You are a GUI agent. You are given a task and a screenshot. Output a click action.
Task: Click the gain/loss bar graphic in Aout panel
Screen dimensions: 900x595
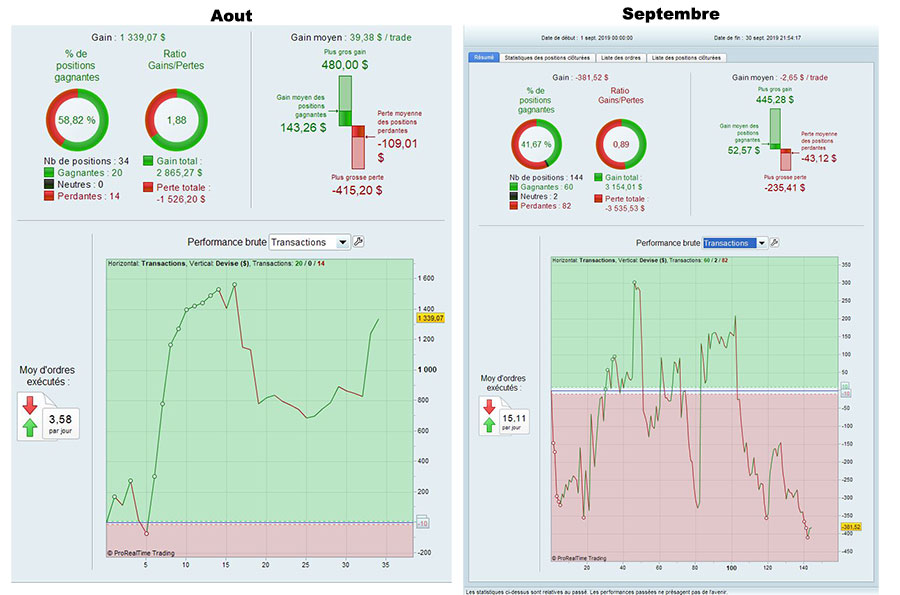tap(351, 122)
